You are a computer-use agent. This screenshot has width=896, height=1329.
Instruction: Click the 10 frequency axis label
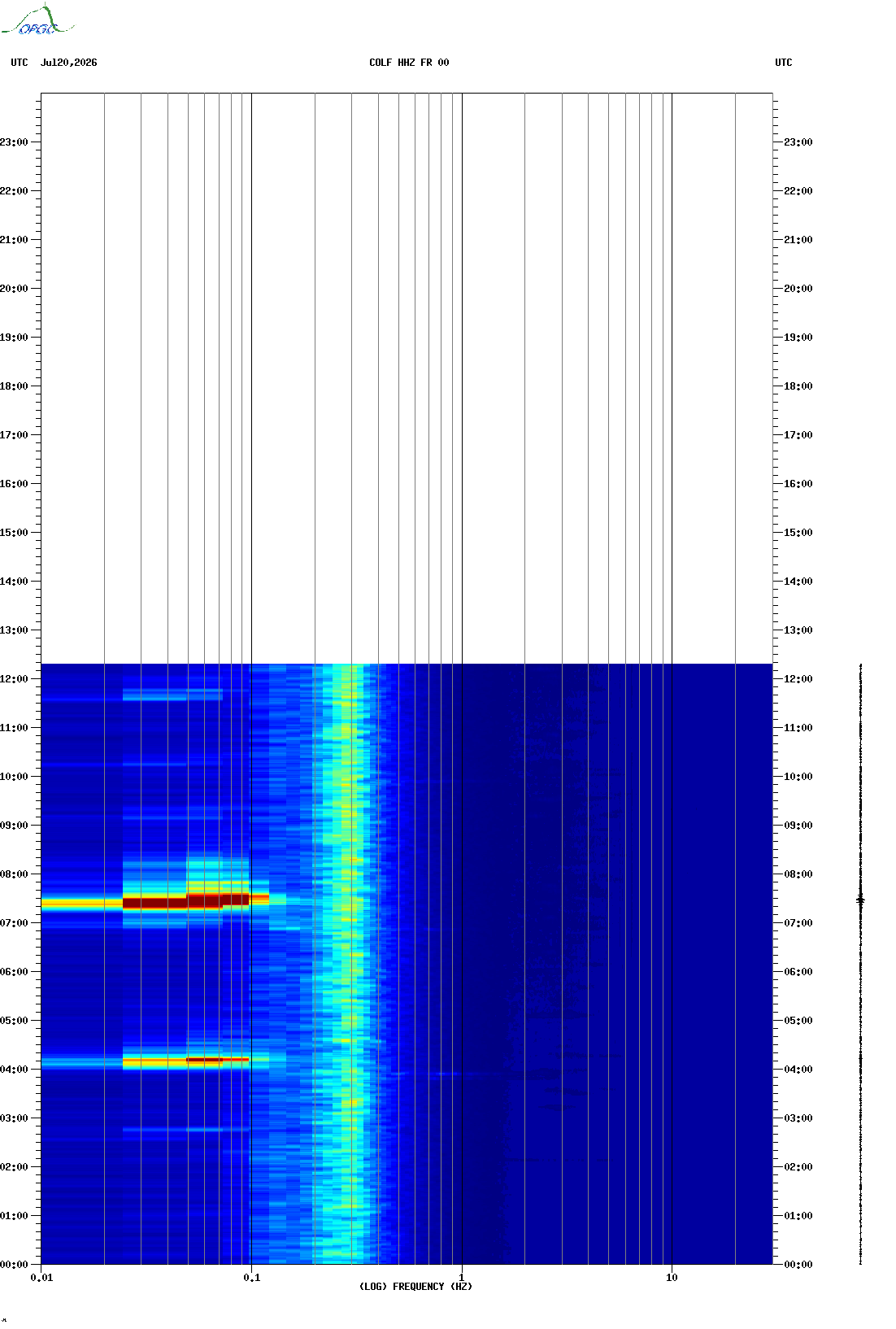(672, 1278)
